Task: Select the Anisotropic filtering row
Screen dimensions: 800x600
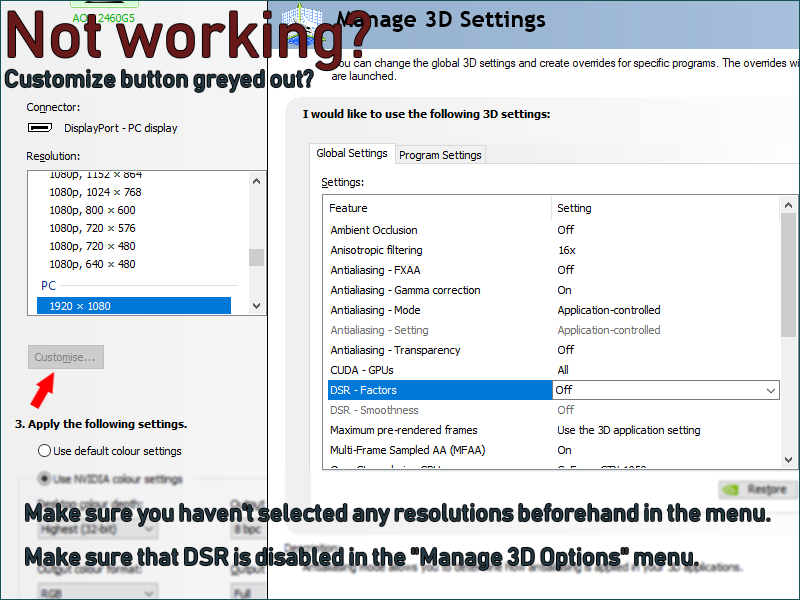Action: (553, 250)
